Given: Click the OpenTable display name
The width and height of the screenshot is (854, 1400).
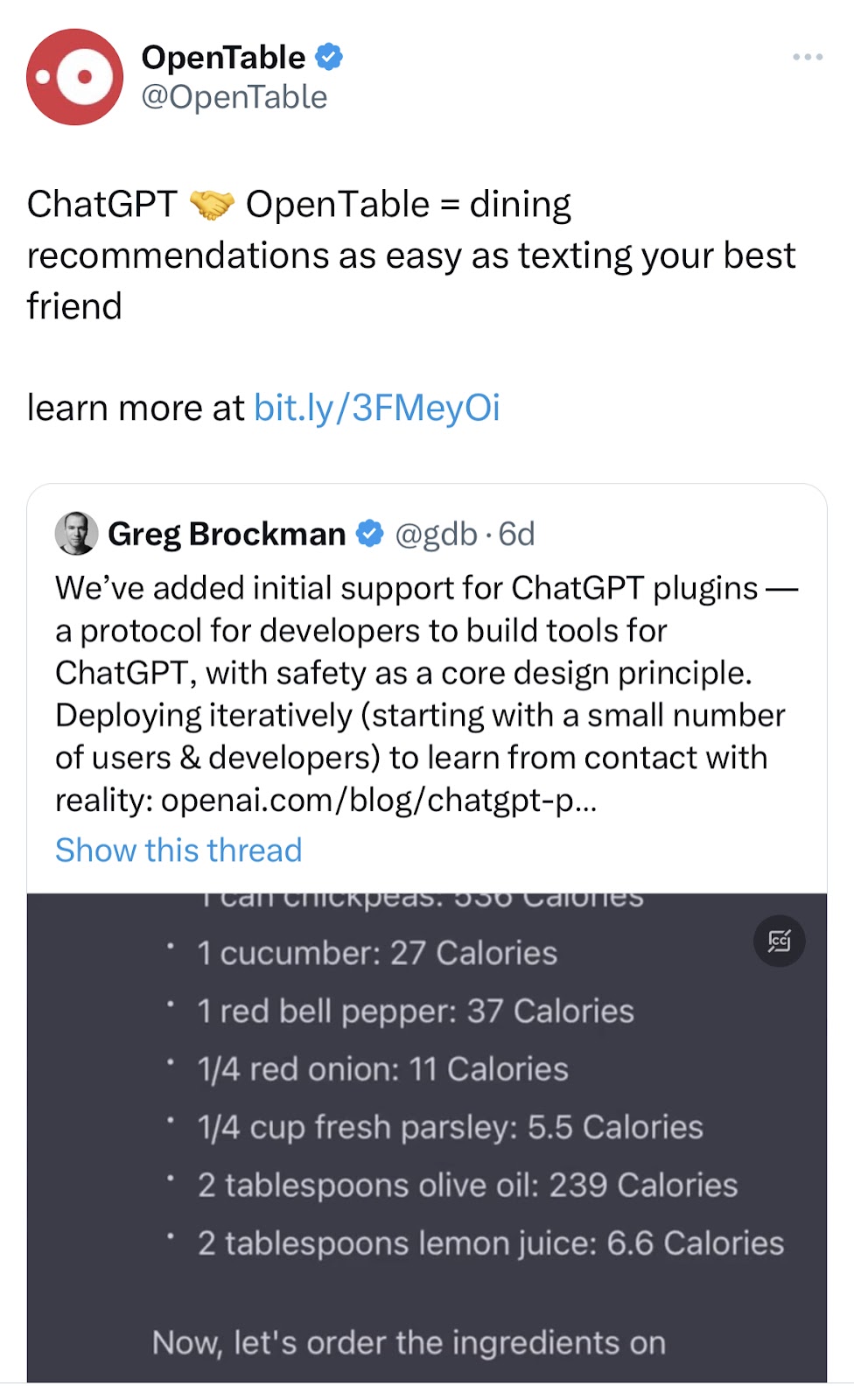Looking at the screenshot, I should point(223,57).
